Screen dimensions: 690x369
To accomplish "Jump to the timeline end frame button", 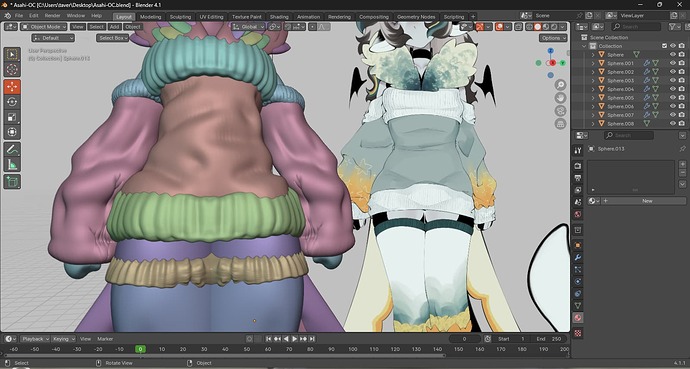I will [312, 339].
